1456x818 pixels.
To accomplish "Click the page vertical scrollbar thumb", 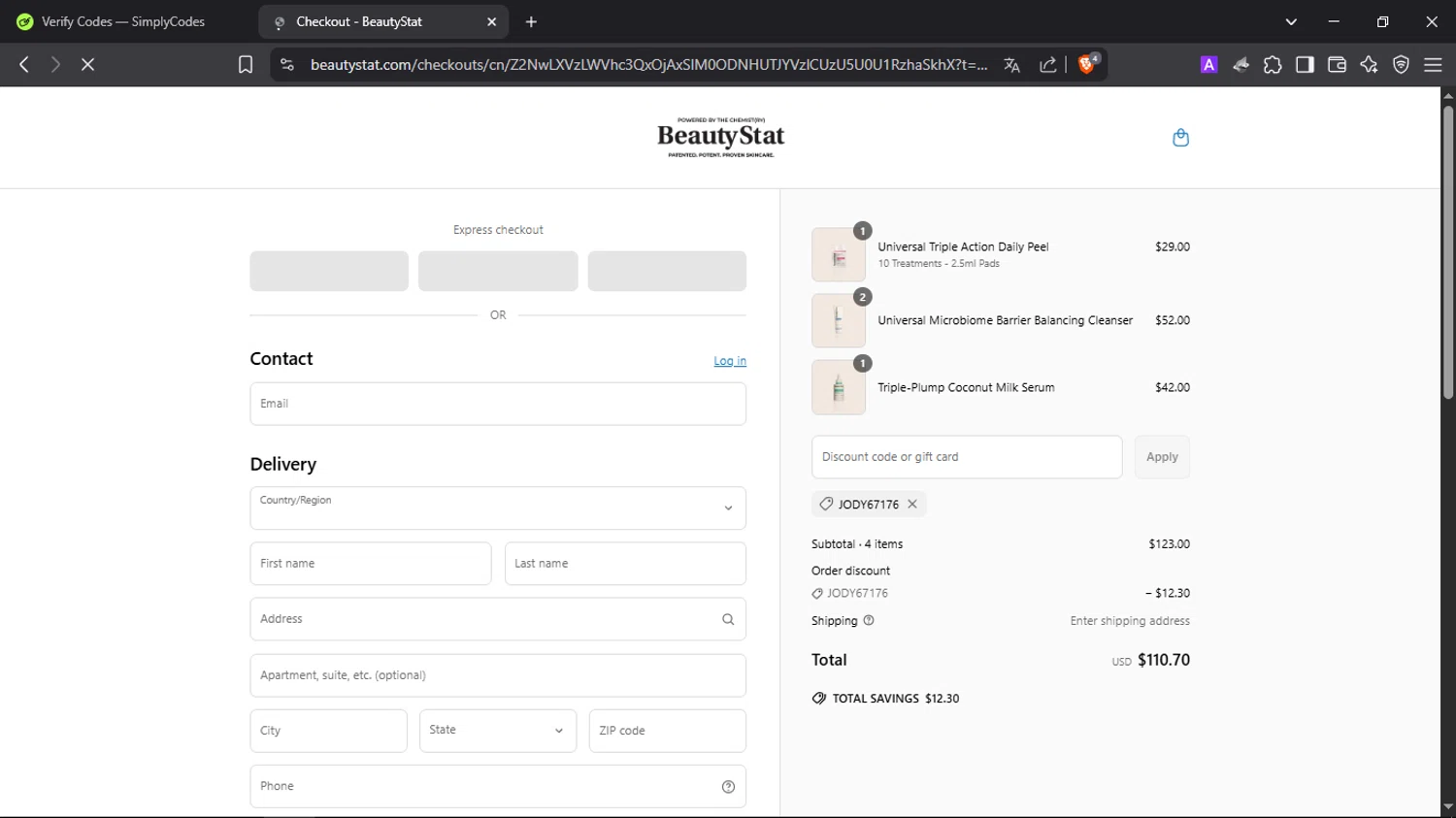I will click(1448, 252).
